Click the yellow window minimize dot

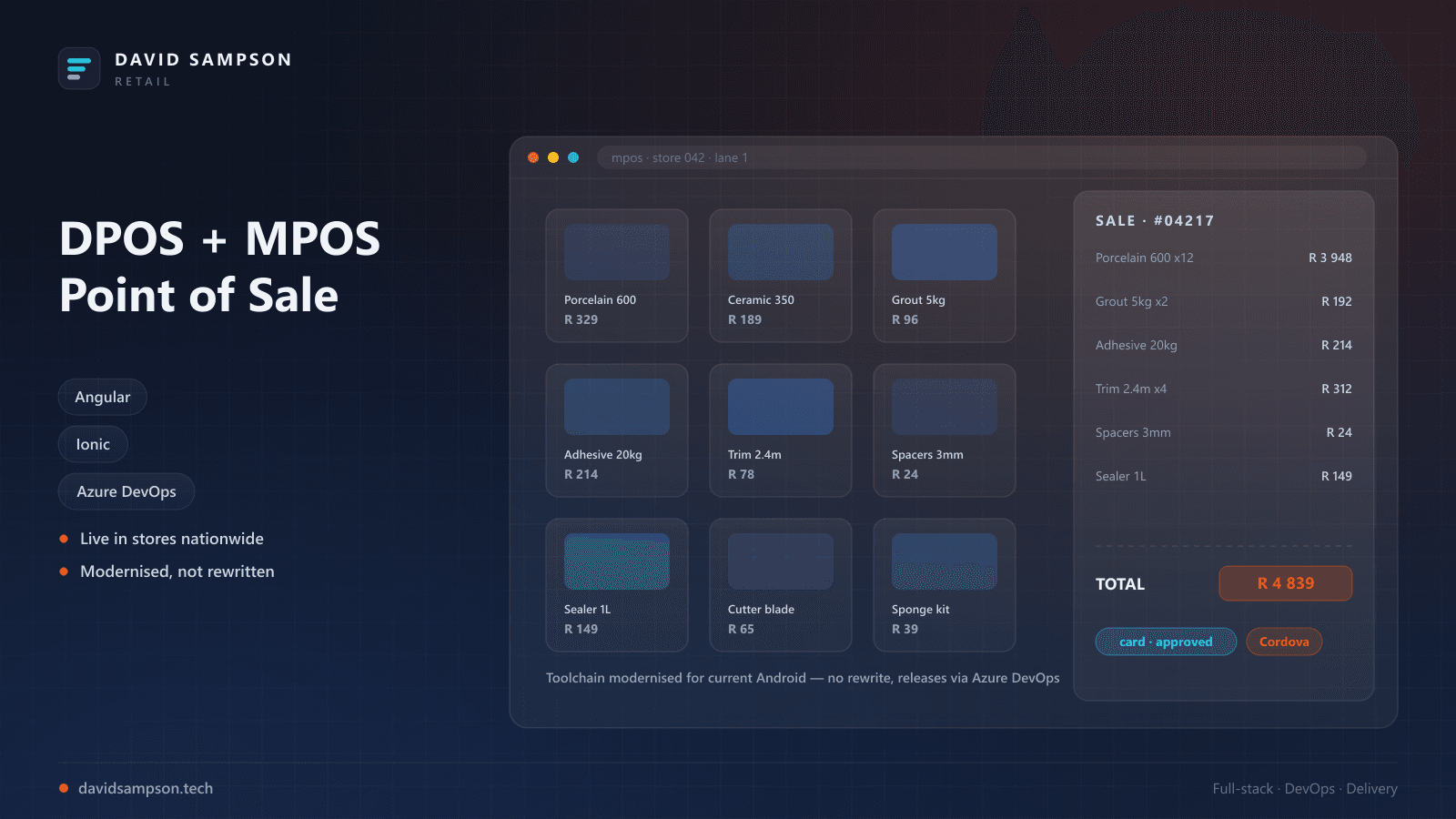[553, 157]
